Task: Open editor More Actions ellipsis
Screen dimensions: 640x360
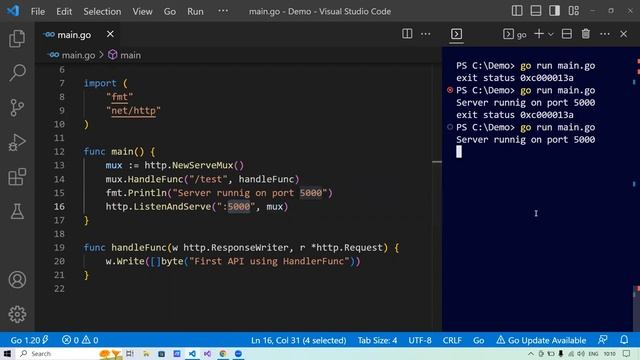Action: [x=426, y=34]
